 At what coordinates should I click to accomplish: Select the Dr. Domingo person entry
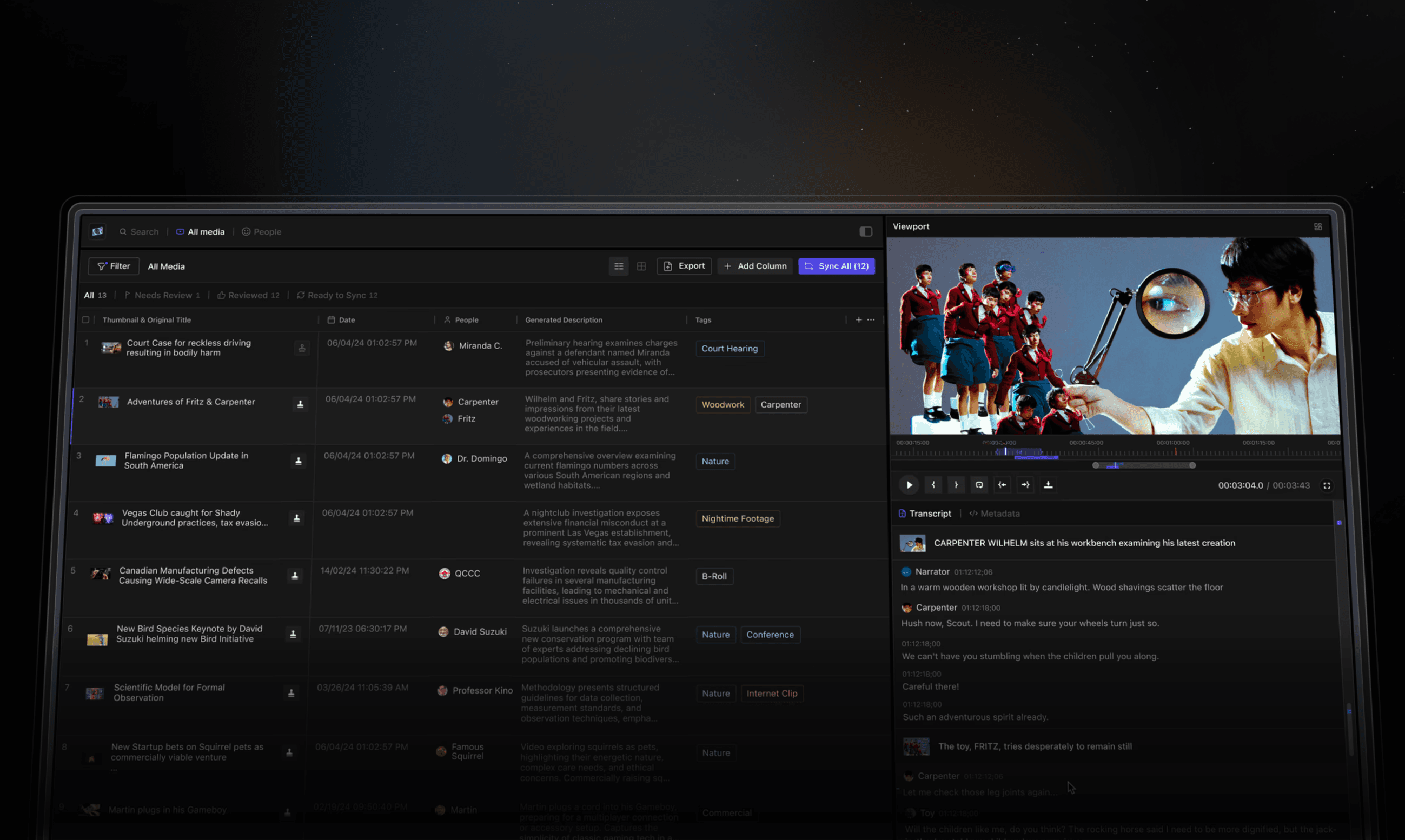(475, 458)
